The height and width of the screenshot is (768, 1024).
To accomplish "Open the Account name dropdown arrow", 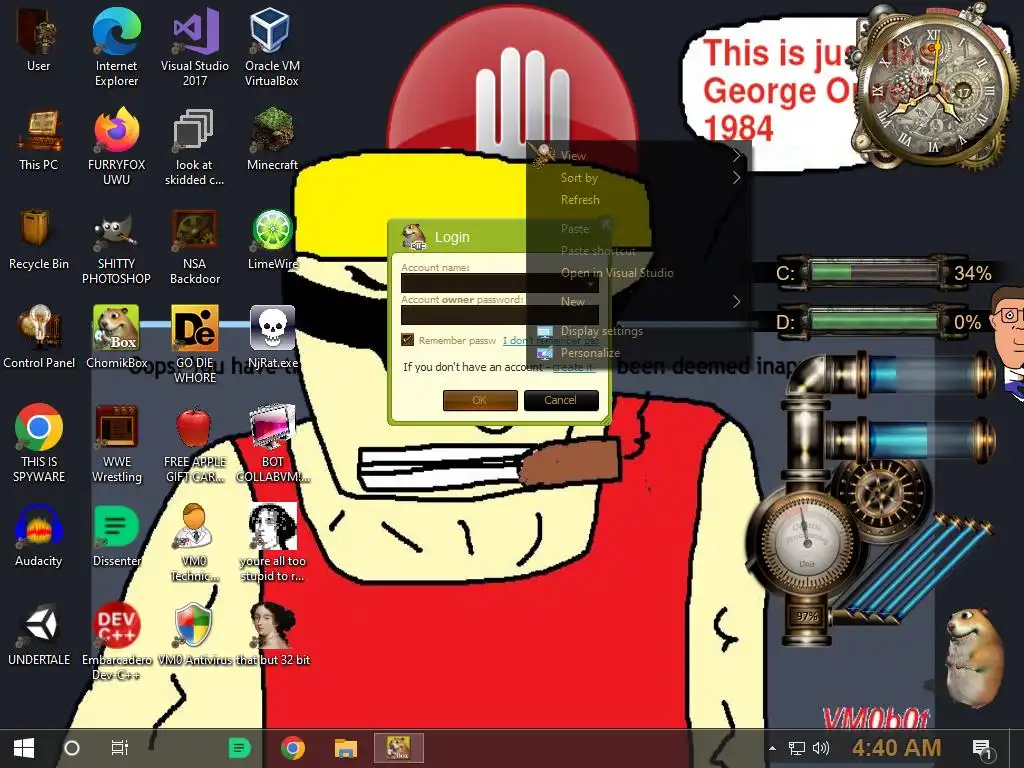I will [x=590, y=284].
